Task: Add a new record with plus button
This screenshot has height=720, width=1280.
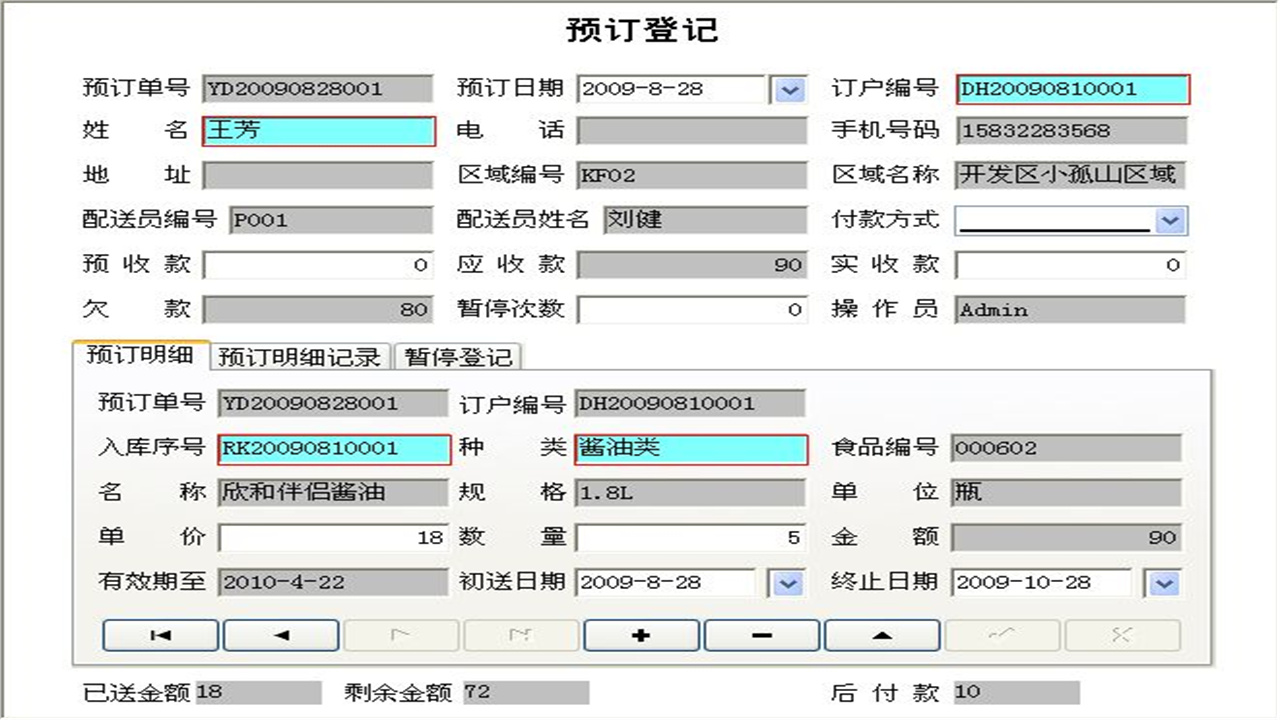Action: 641,635
